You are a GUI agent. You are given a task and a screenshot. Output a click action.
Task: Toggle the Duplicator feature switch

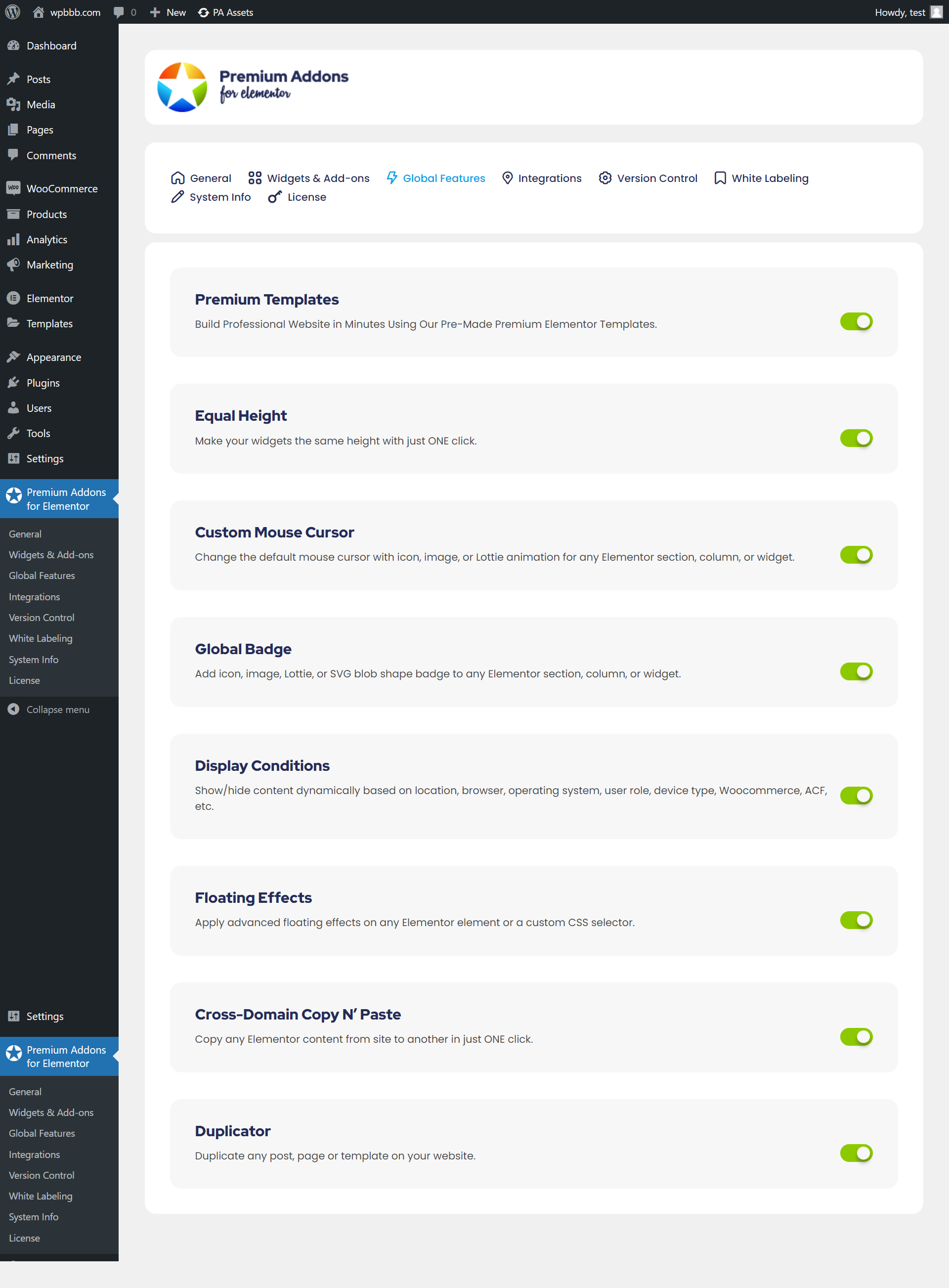point(856,1153)
